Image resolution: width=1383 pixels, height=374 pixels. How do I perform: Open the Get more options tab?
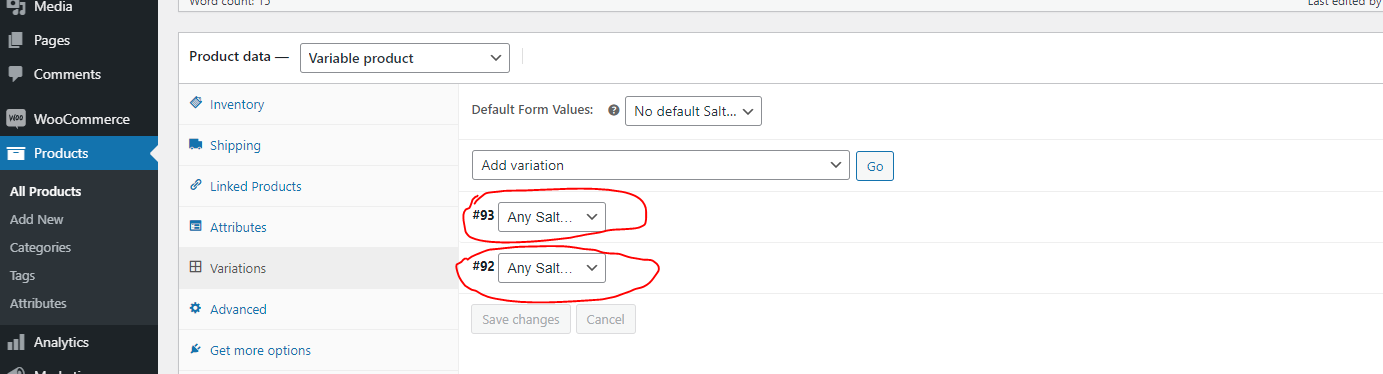[x=318, y=350]
